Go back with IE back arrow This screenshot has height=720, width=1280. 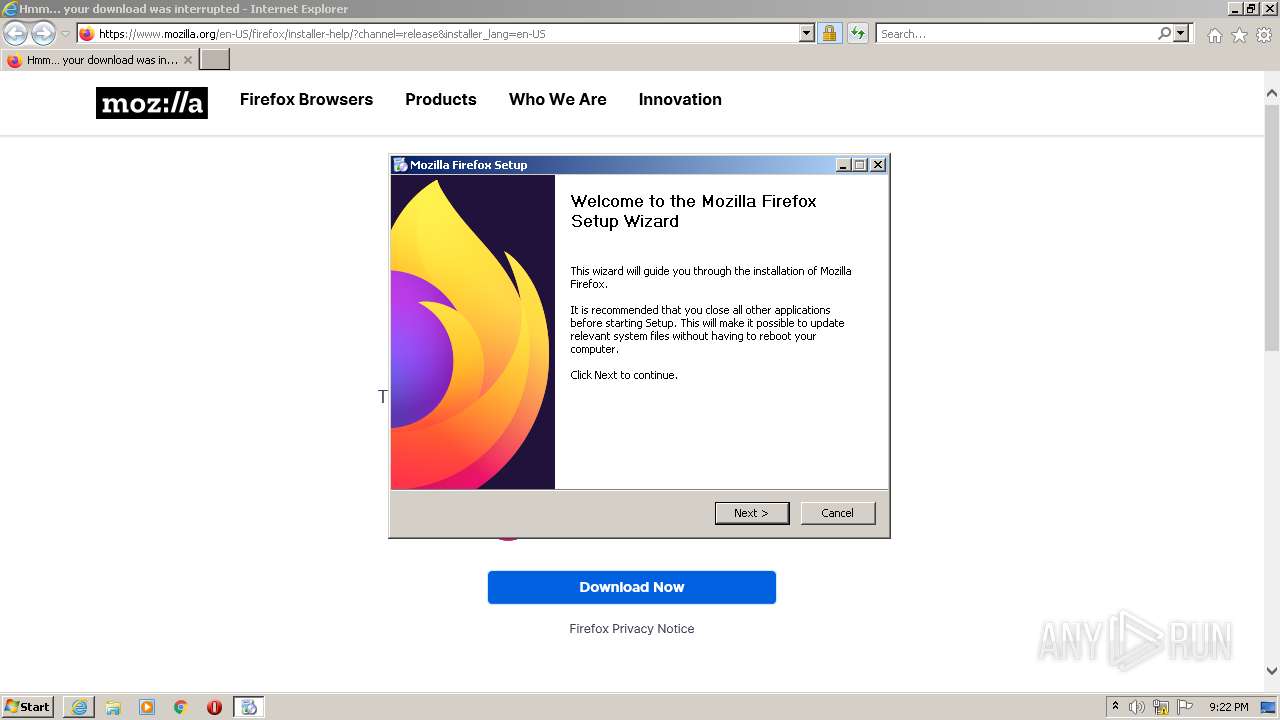(x=16, y=34)
